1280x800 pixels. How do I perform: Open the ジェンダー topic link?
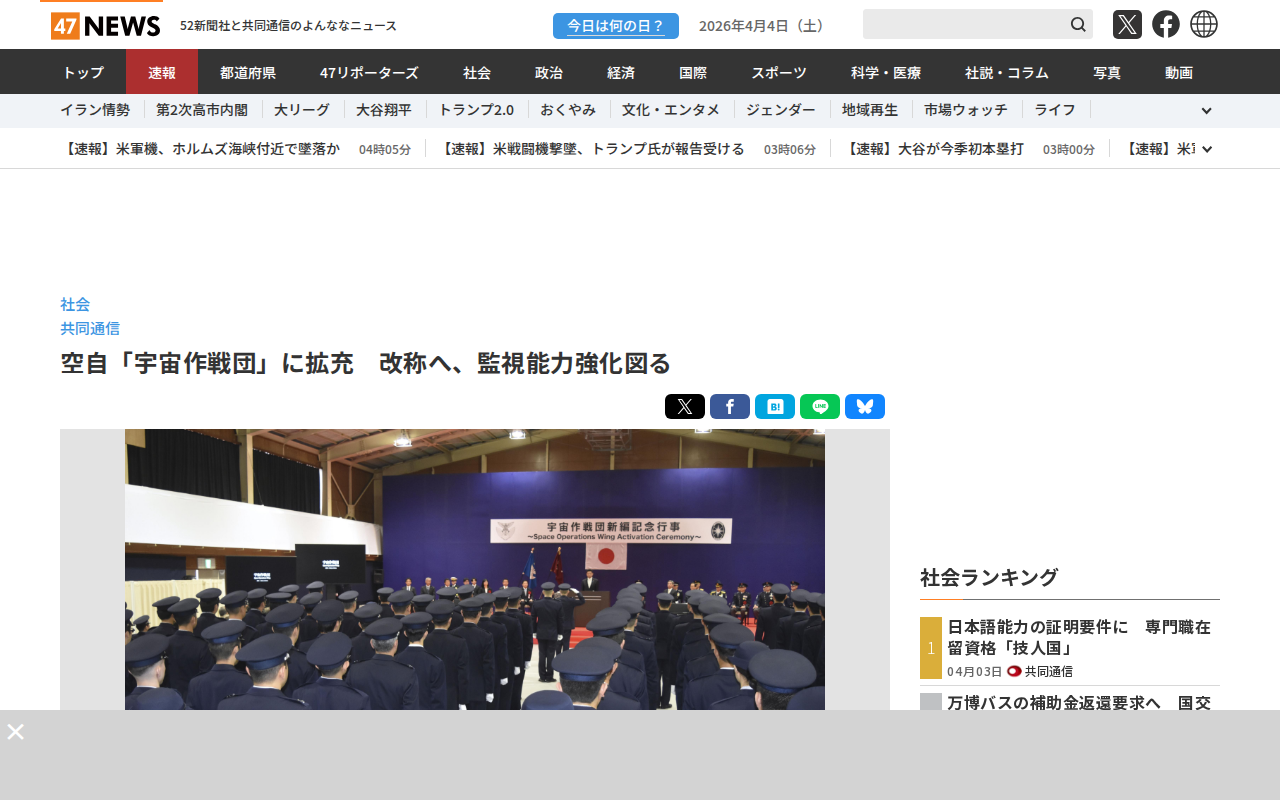coord(781,110)
